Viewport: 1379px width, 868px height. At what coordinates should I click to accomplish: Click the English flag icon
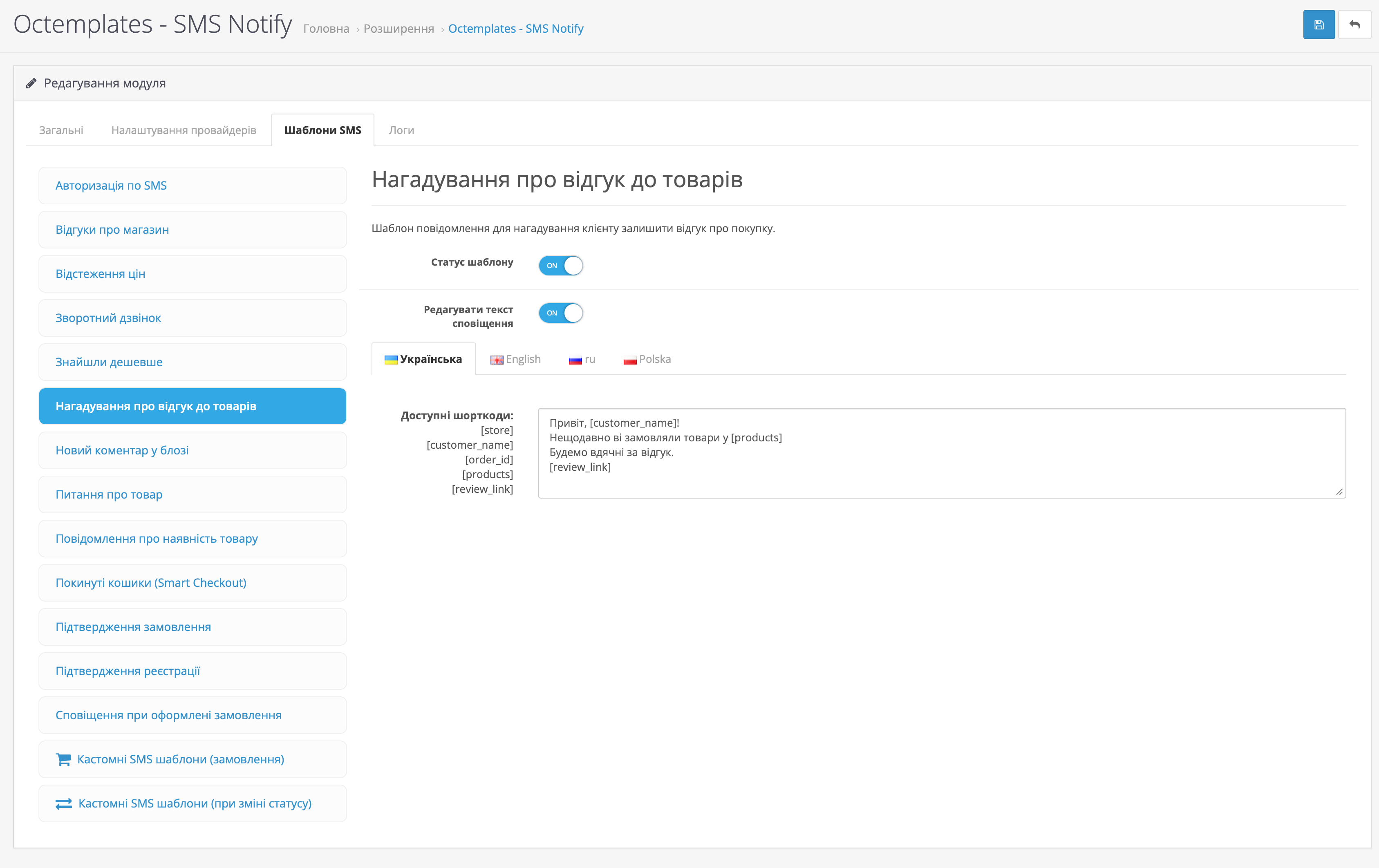point(497,360)
